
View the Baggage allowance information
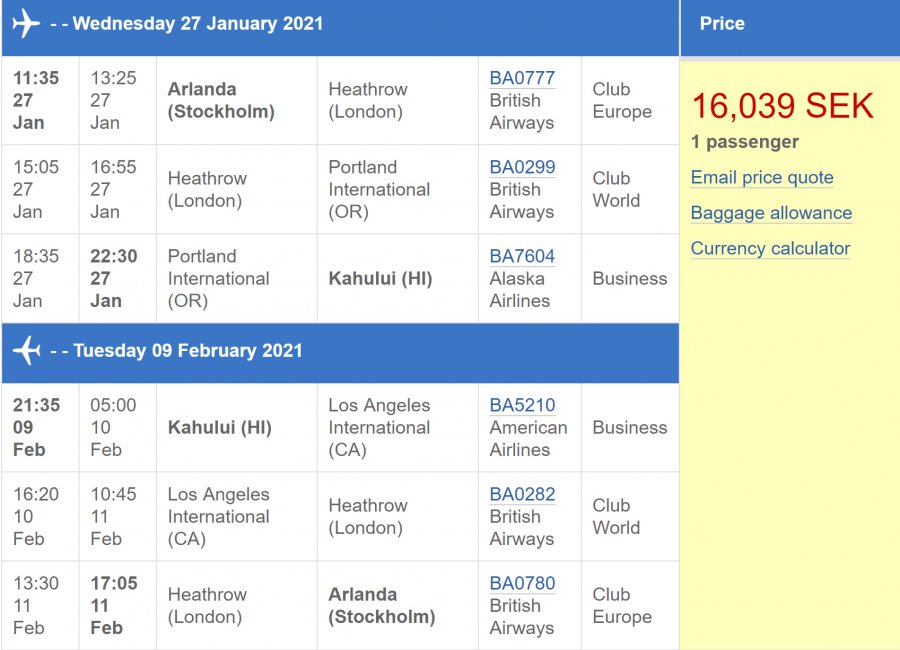(771, 213)
